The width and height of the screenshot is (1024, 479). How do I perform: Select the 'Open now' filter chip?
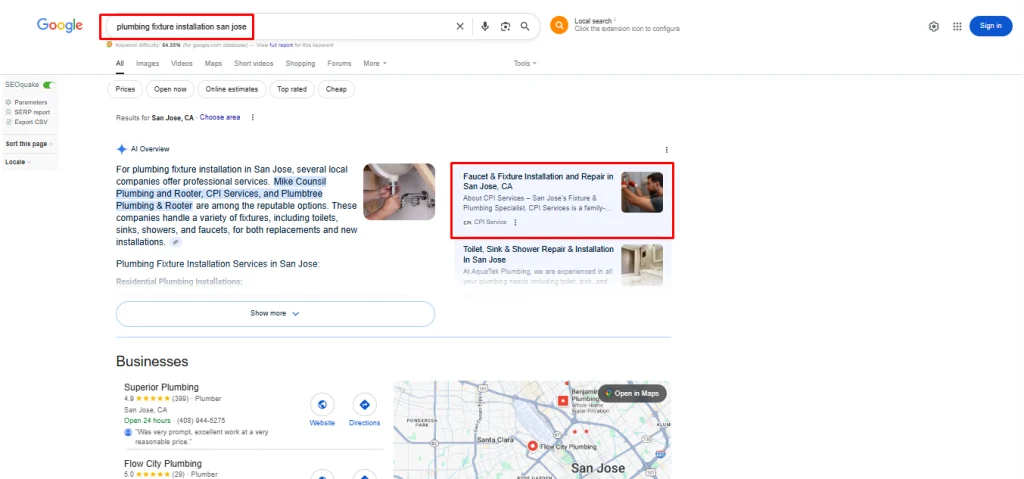point(171,89)
